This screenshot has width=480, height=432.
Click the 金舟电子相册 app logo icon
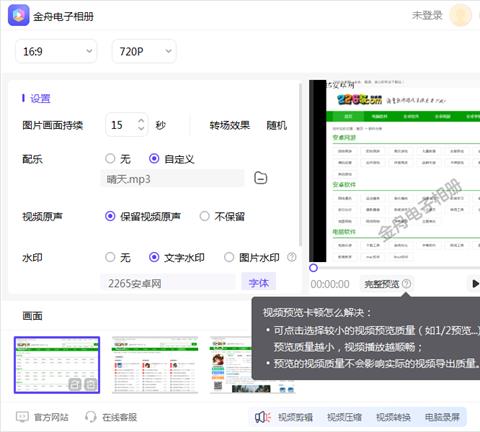click(18, 15)
